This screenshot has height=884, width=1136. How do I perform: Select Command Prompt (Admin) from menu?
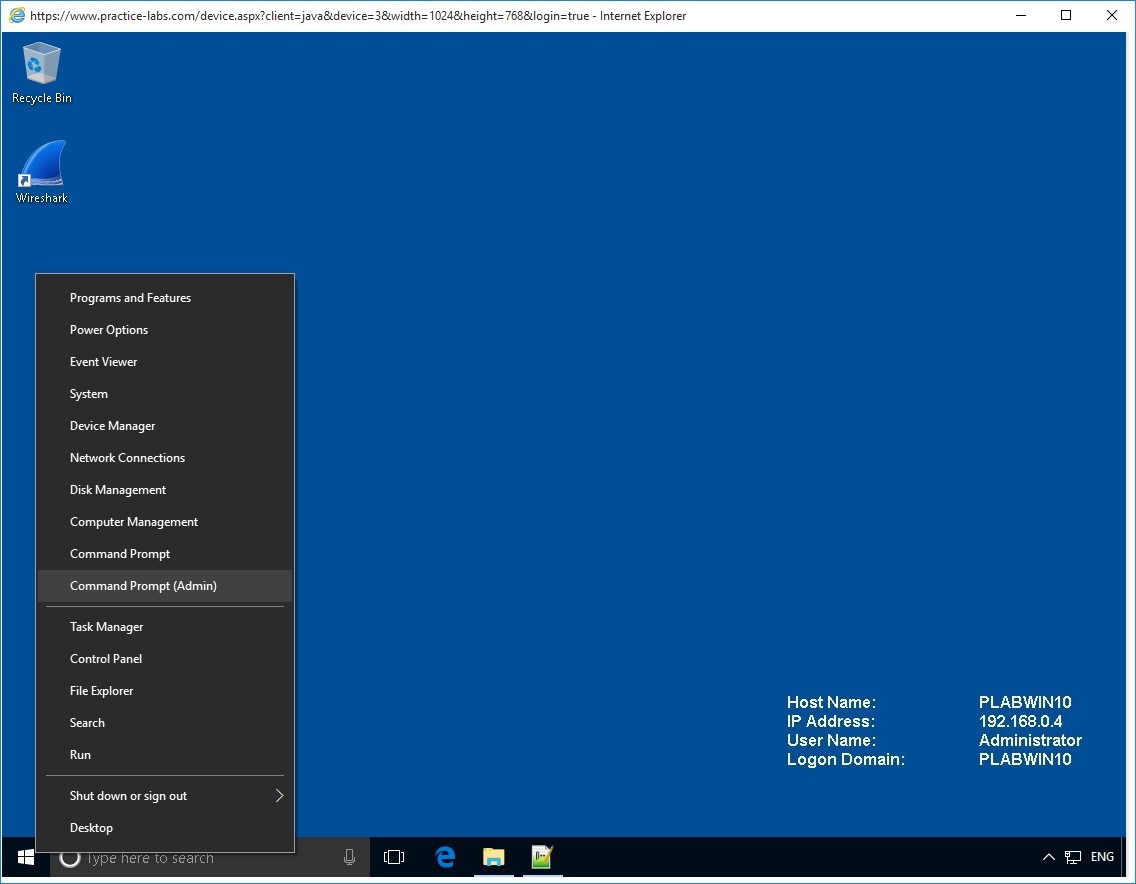(x=143, y=586)
